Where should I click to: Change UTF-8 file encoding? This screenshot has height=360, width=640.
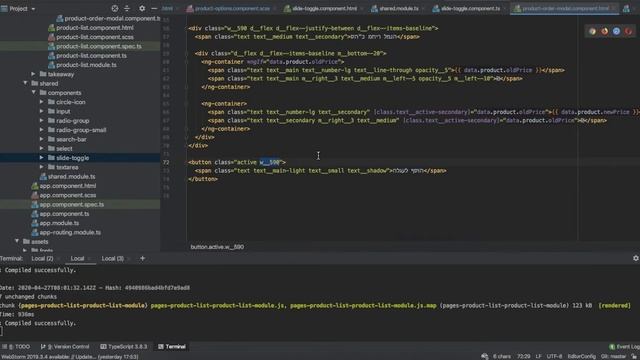pos(554,356)
